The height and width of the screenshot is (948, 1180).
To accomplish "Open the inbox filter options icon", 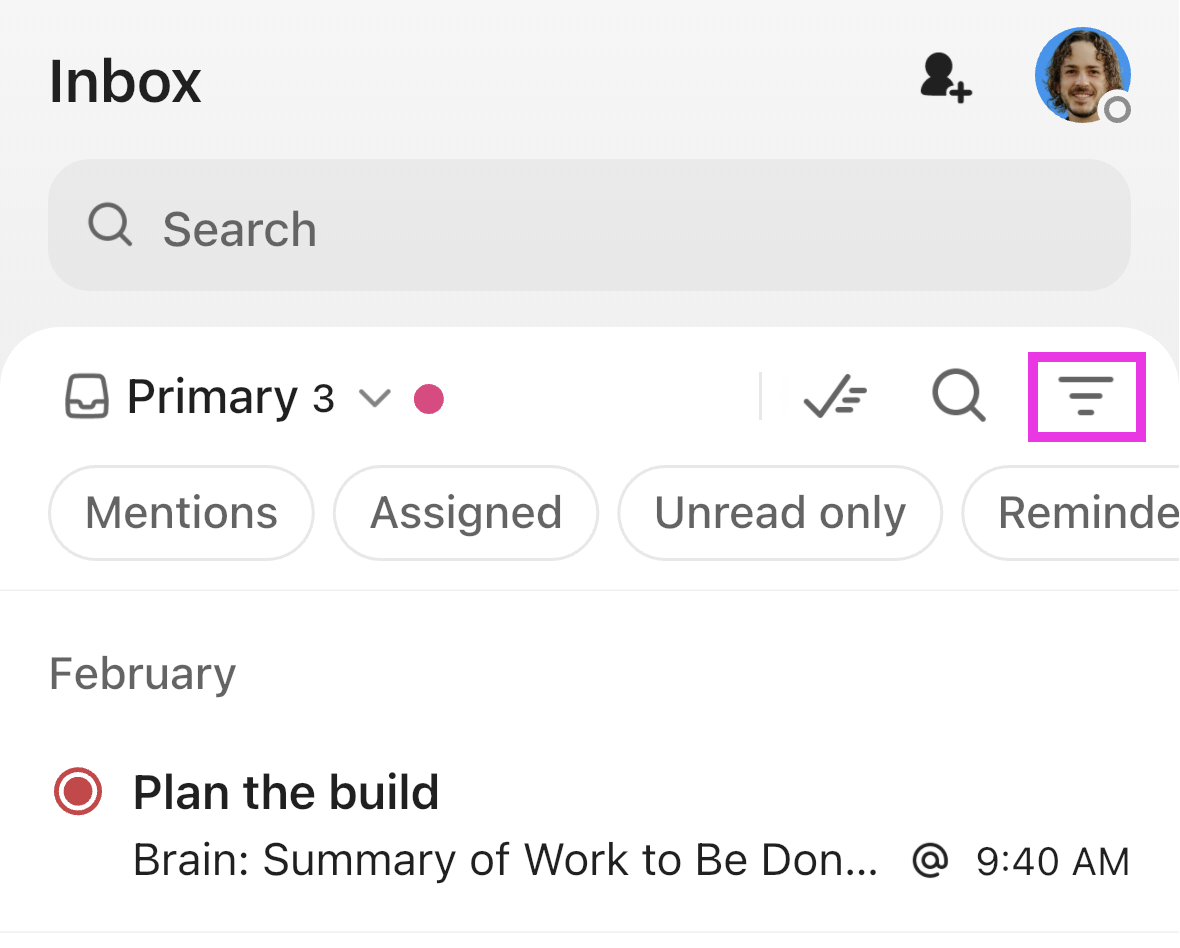I will click(1087, 397).
